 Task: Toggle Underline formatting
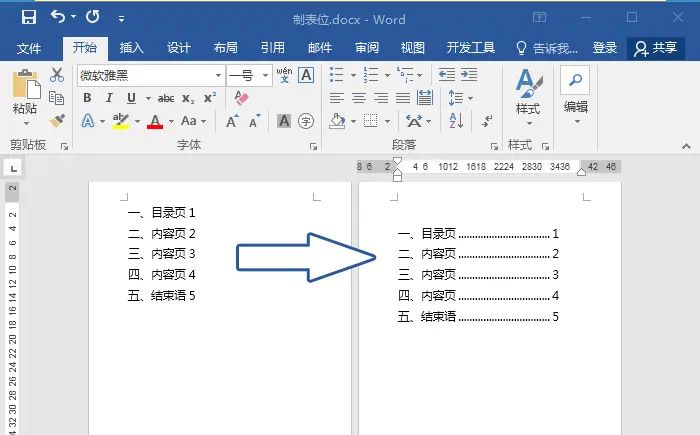click(x=131, y=98)
